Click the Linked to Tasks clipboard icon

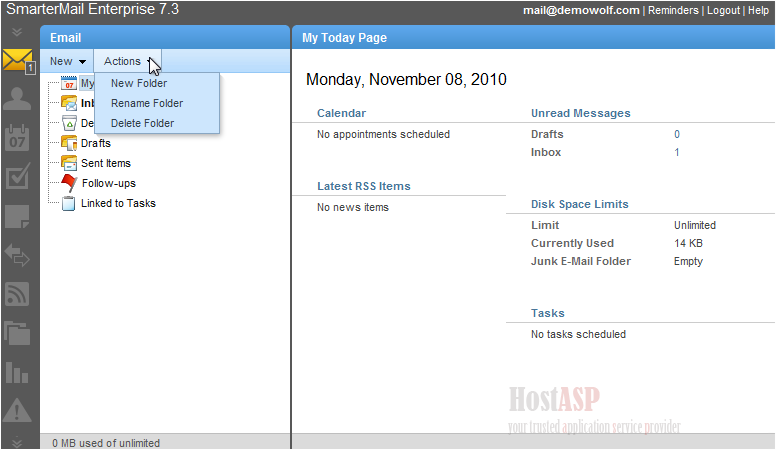click(69, 203)
